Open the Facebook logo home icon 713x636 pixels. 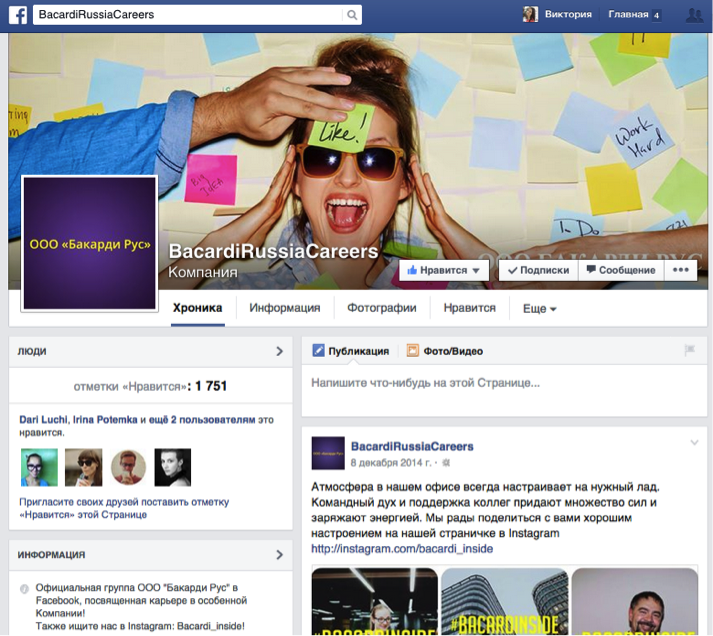click(x=18, y=15)
